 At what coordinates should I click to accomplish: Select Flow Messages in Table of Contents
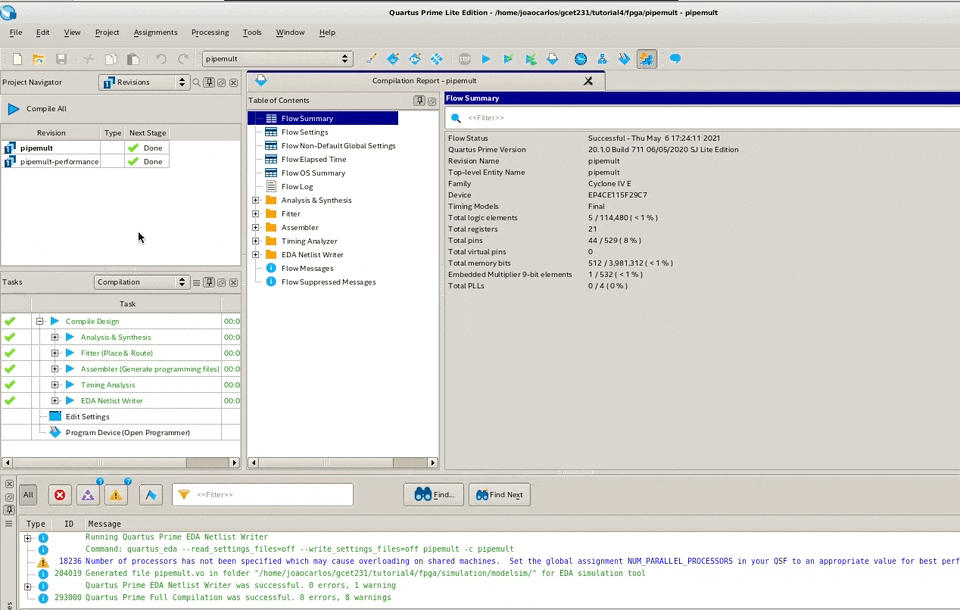(307, 268)
